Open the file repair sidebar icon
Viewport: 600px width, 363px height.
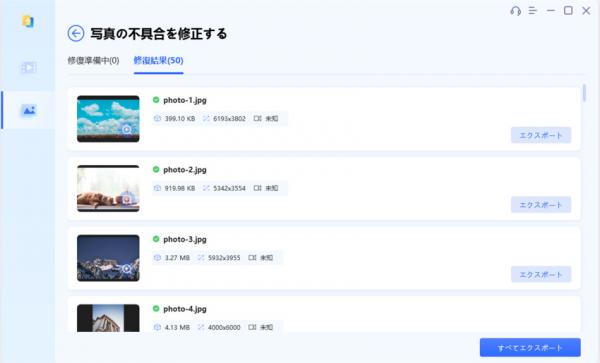point(28,21)
